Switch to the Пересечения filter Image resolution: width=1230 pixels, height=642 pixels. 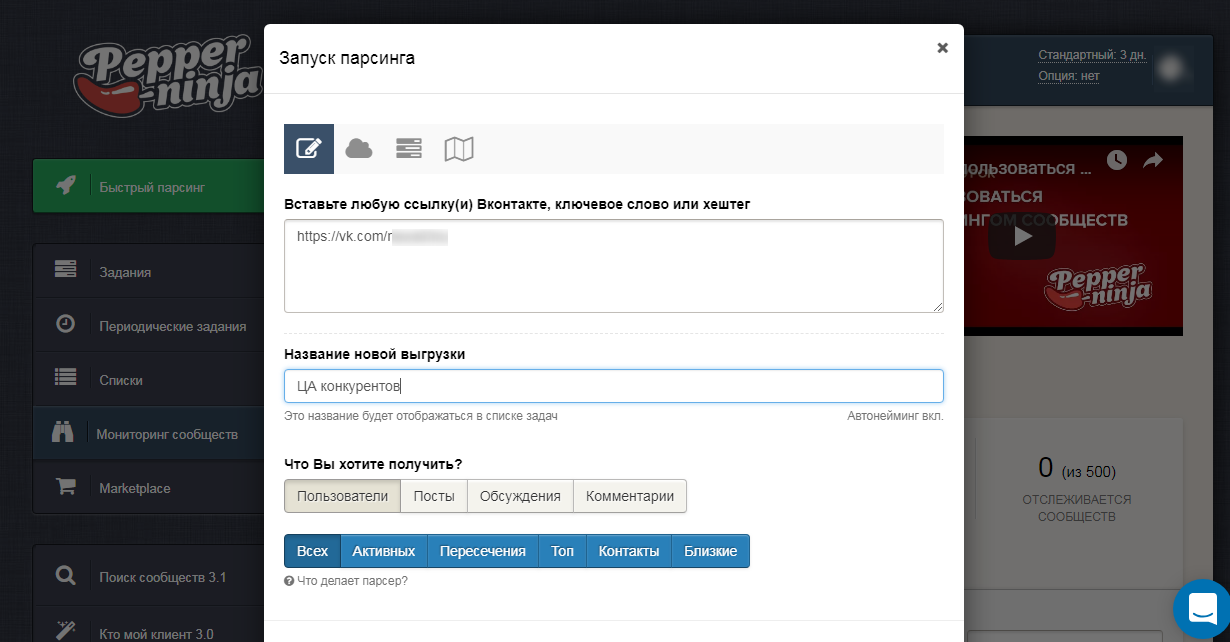tap(482, 551)
